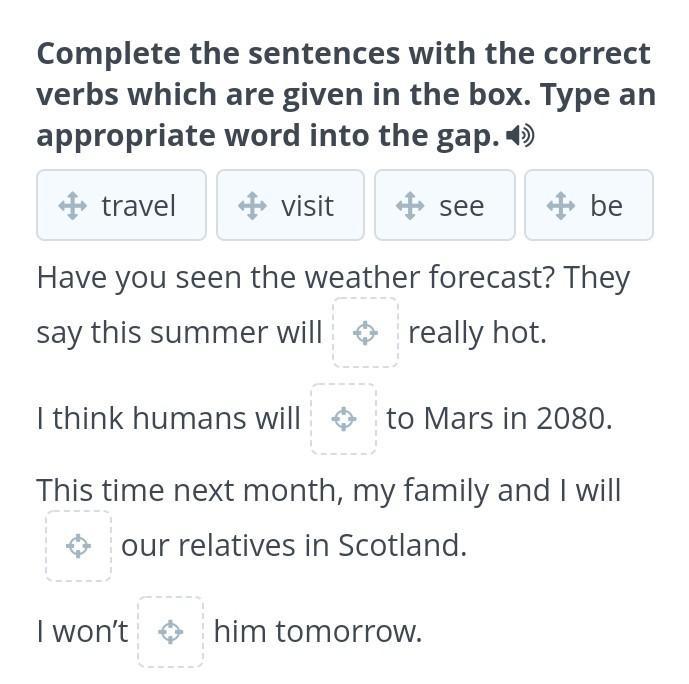Play the audio speaker icon
The width and height of the screenshot is (689, 684).
520,136
